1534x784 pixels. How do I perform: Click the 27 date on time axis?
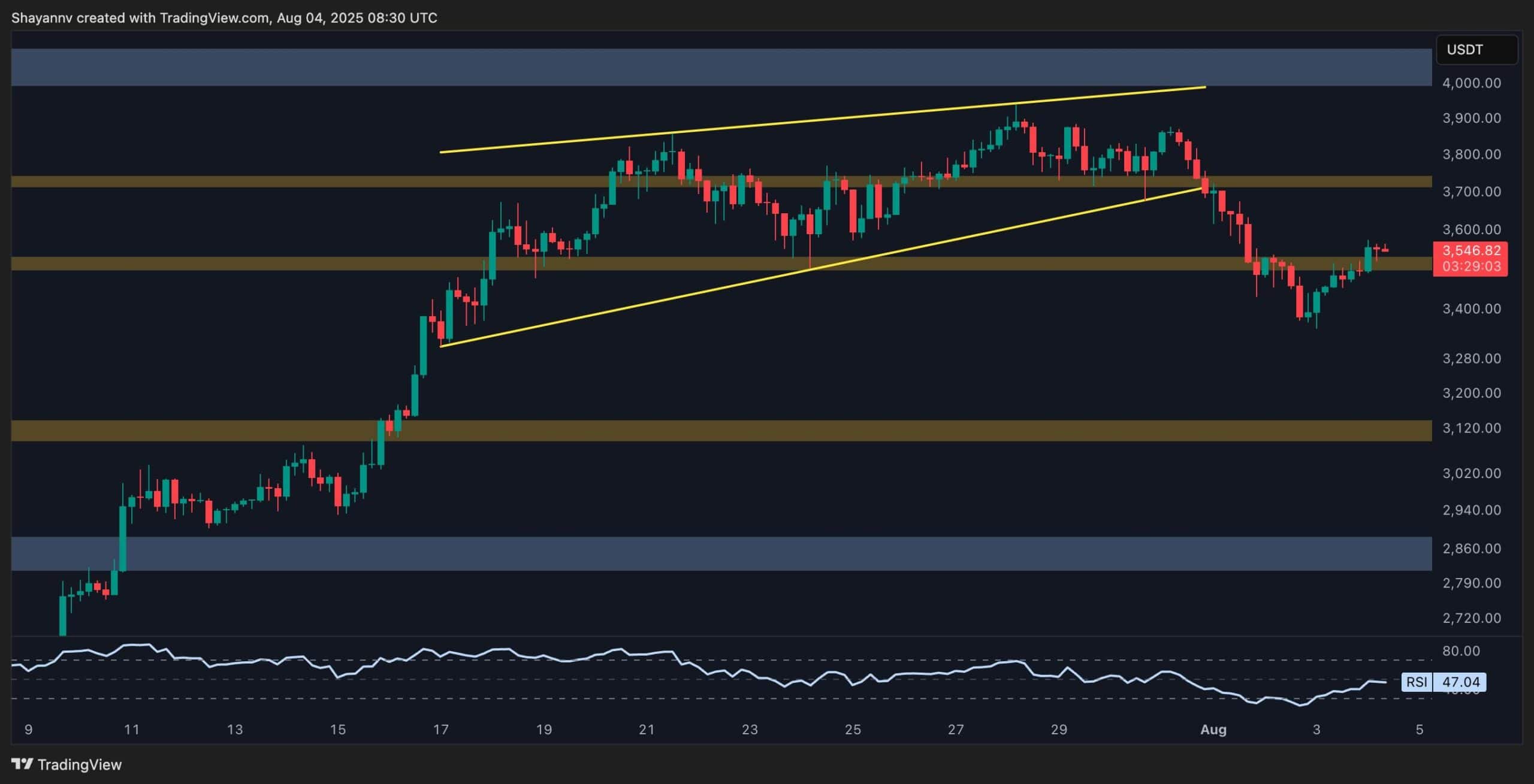point(956,729)
